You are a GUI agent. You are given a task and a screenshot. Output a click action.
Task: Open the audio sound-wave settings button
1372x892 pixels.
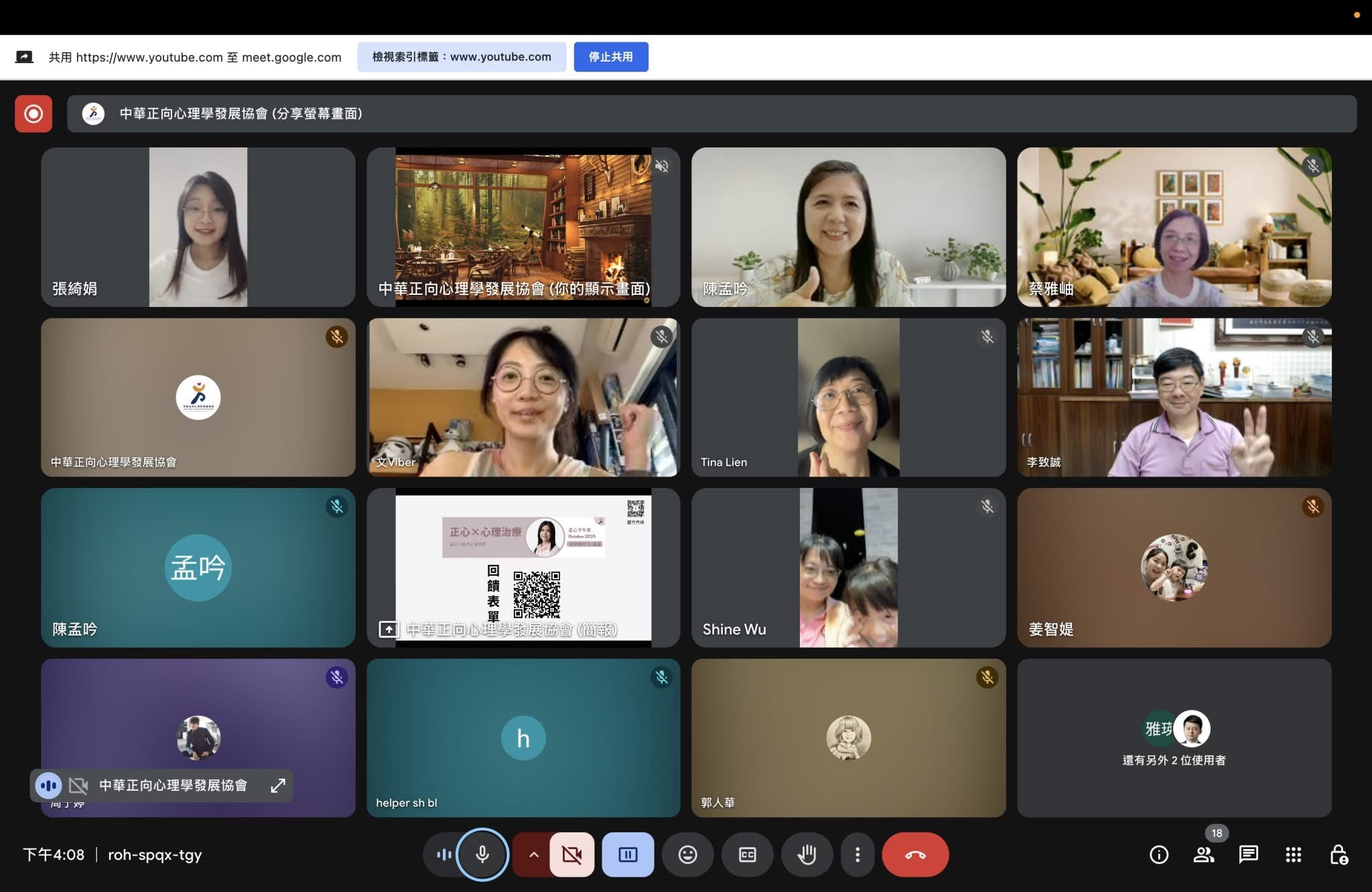coord(443,854)
